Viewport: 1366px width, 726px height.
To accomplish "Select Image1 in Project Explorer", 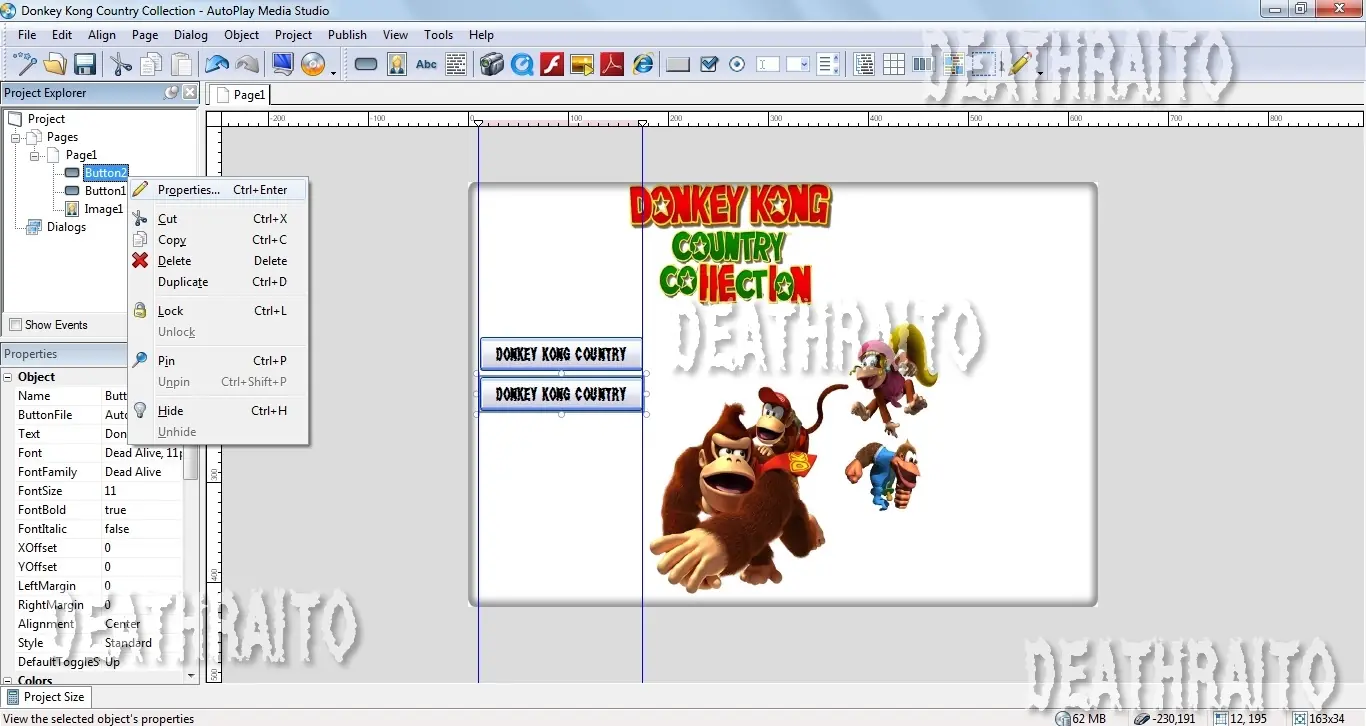I will [x=104, y=209].
